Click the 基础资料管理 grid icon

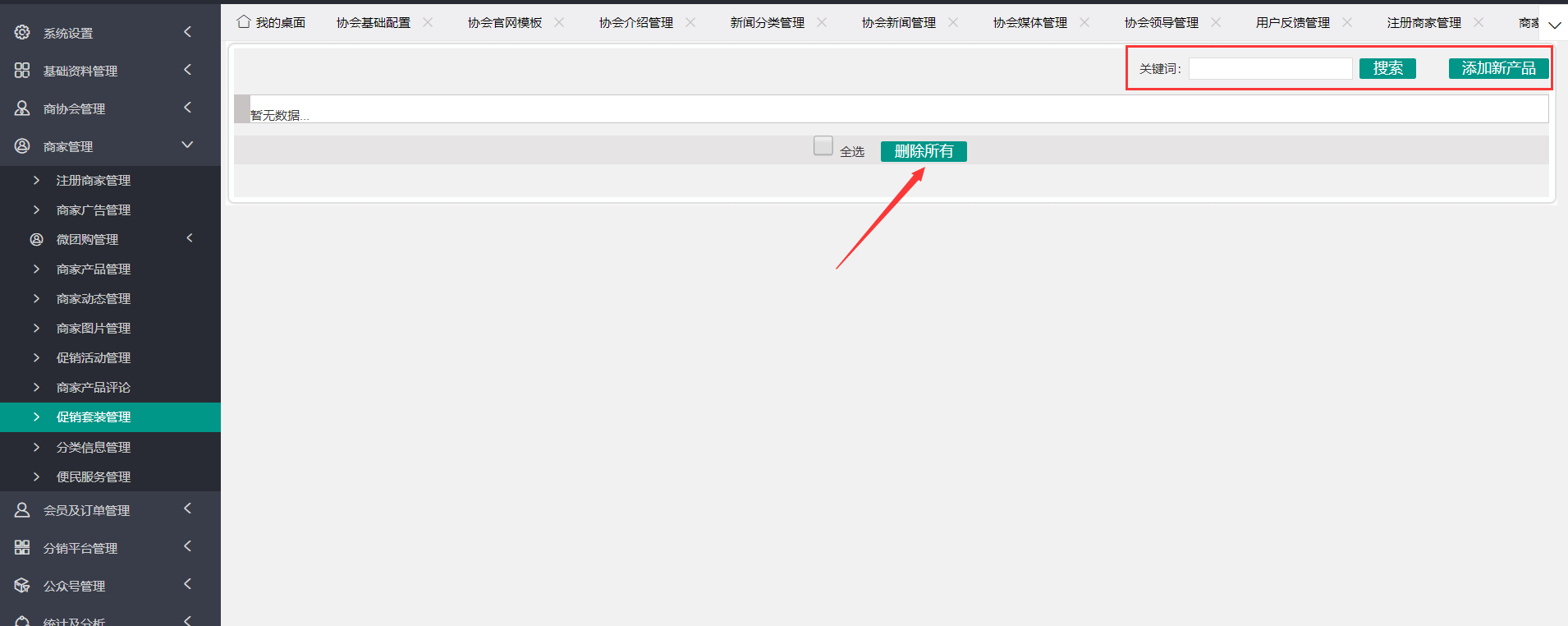[x=22, y=71]
